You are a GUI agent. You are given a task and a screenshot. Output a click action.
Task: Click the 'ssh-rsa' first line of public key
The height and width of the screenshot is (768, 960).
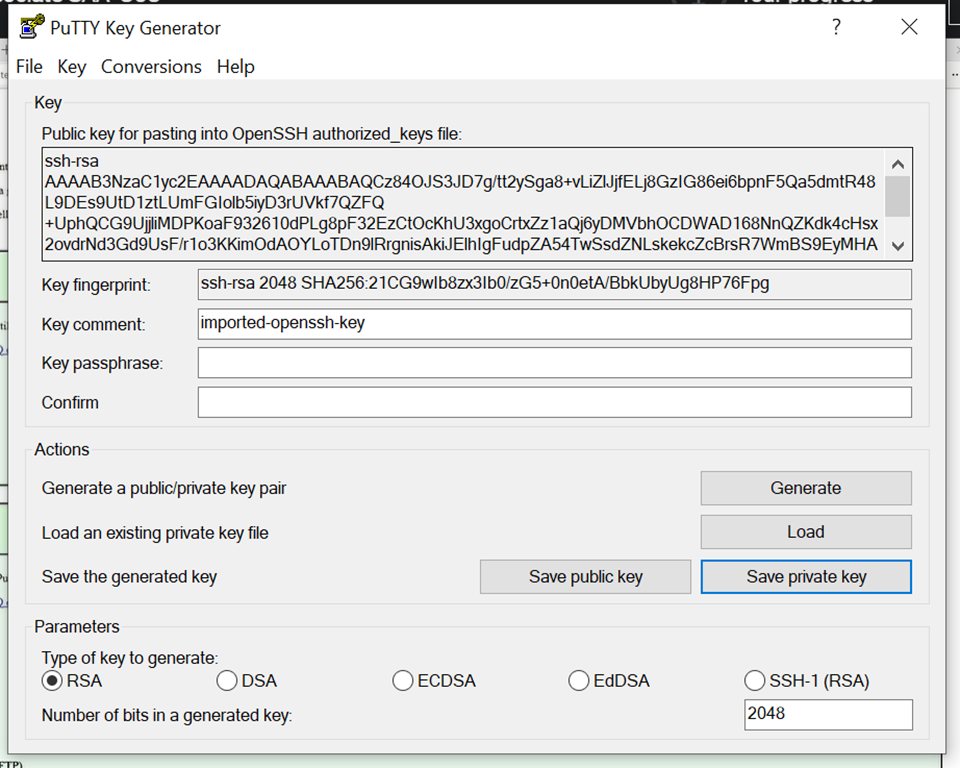tap(72, 161)
